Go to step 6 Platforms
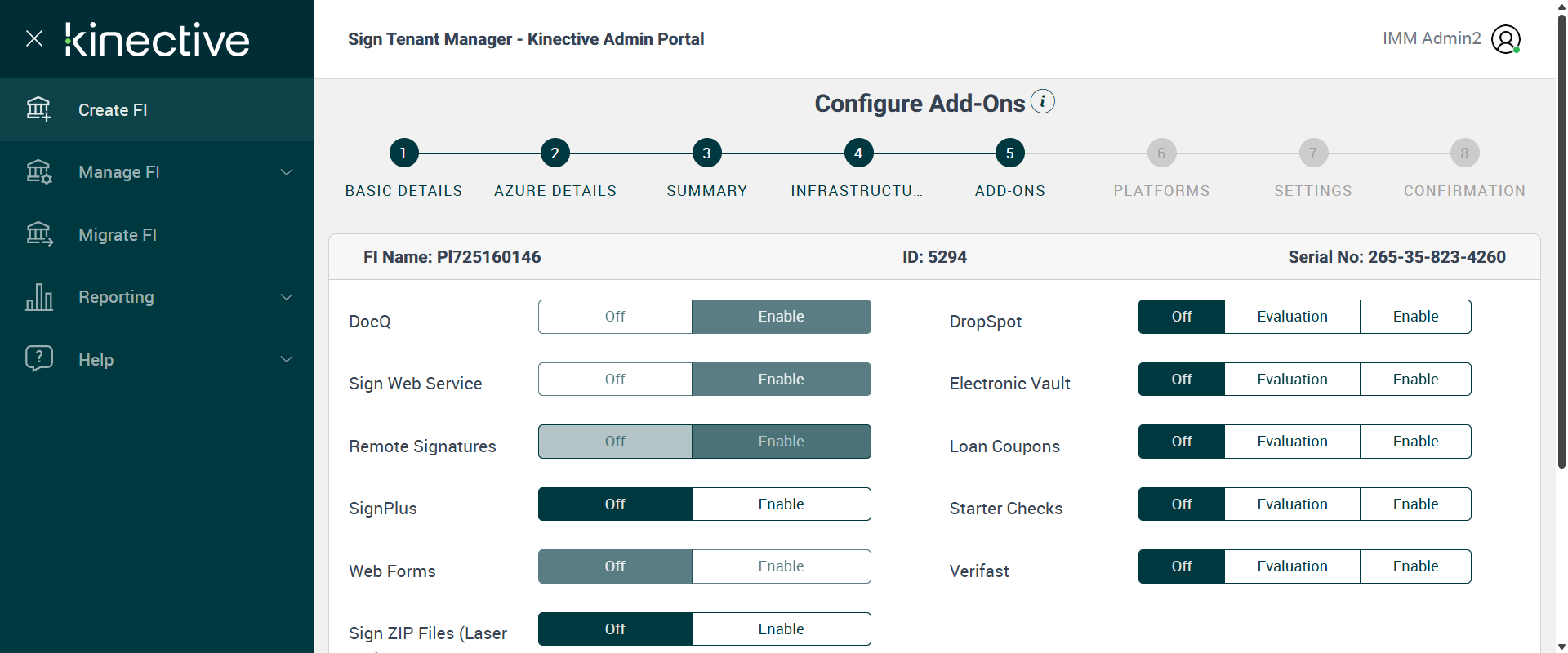Viewport: 1568px width, 653px height. (x=1161, y=153)
